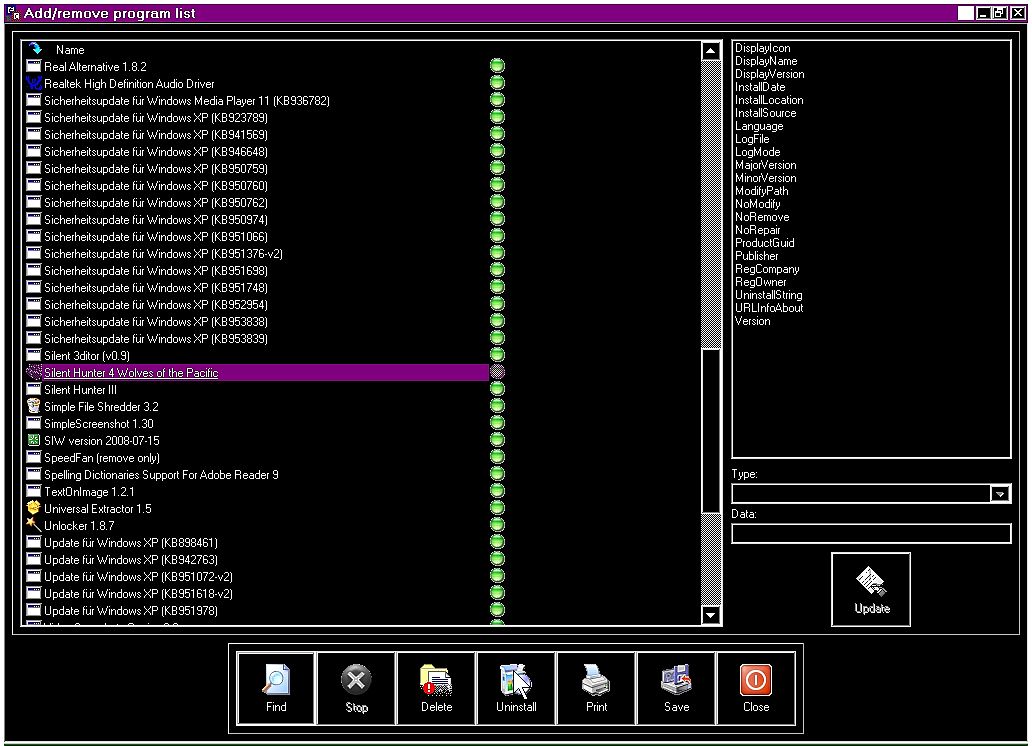Viewport: 1032px width, 746px height.
Task: Select Sicherheitsupdate für Windows XP (KB953839)
Action: click(x=156, y=338)
